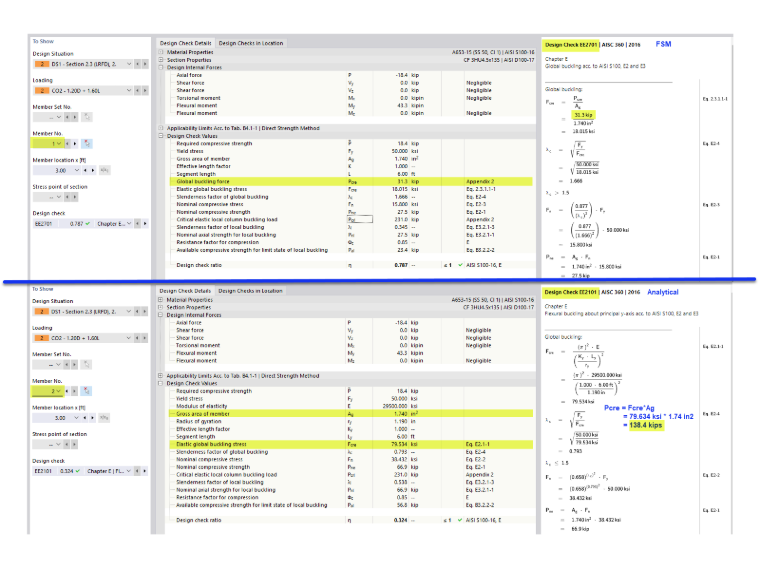
Task: Expand Section Properties in Analytical panel
Action: point(160,307)
